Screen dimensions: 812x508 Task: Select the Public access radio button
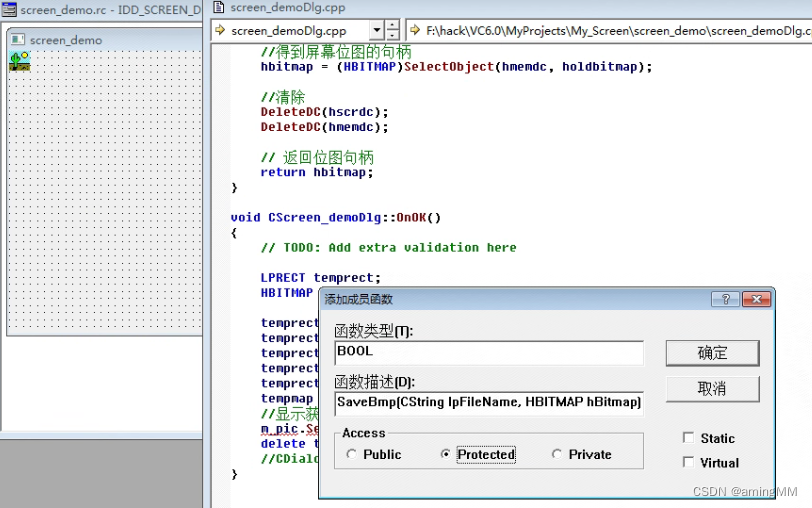(x=352, y=454)
